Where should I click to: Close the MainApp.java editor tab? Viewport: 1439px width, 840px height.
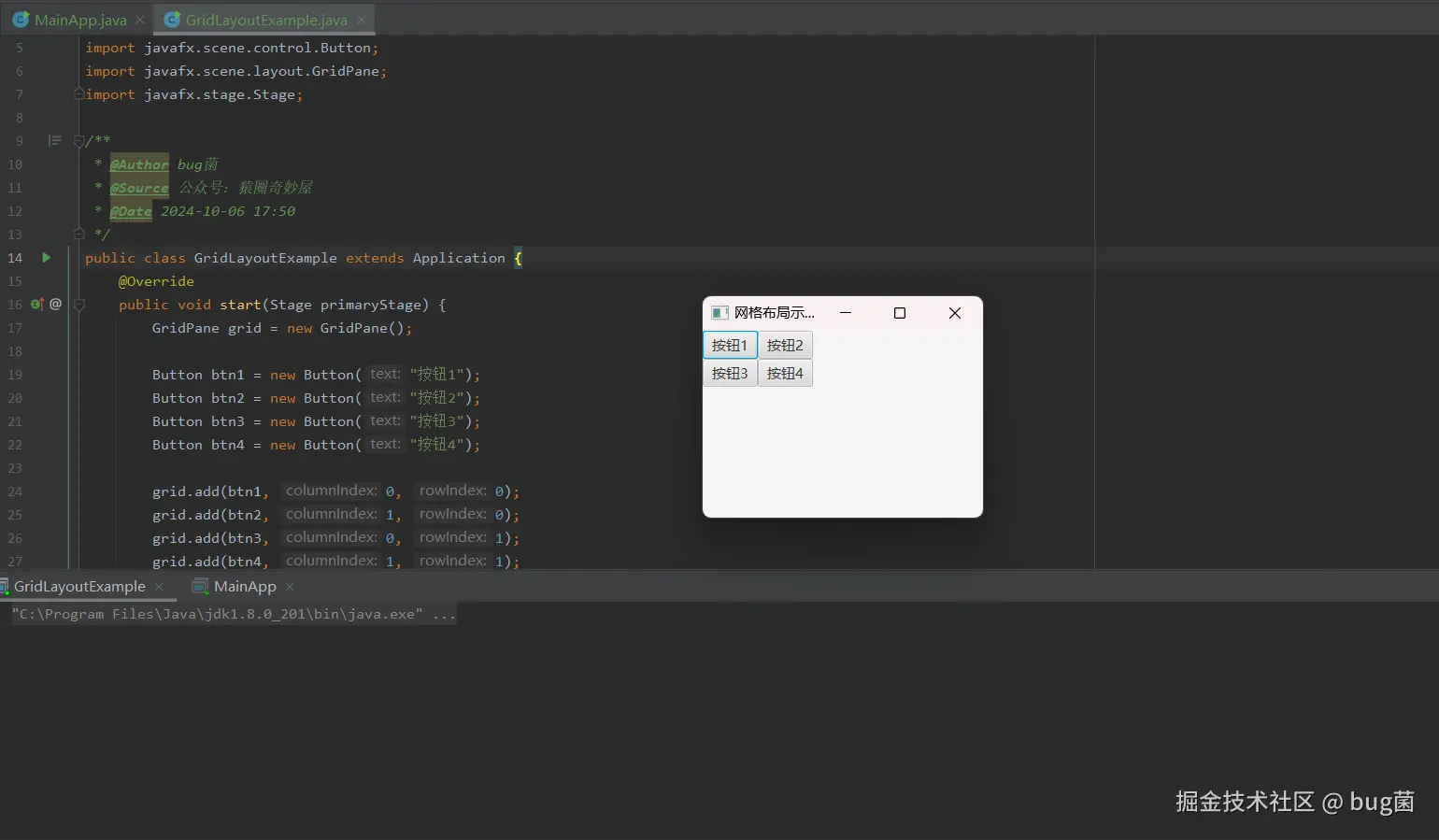click(140, 20)
